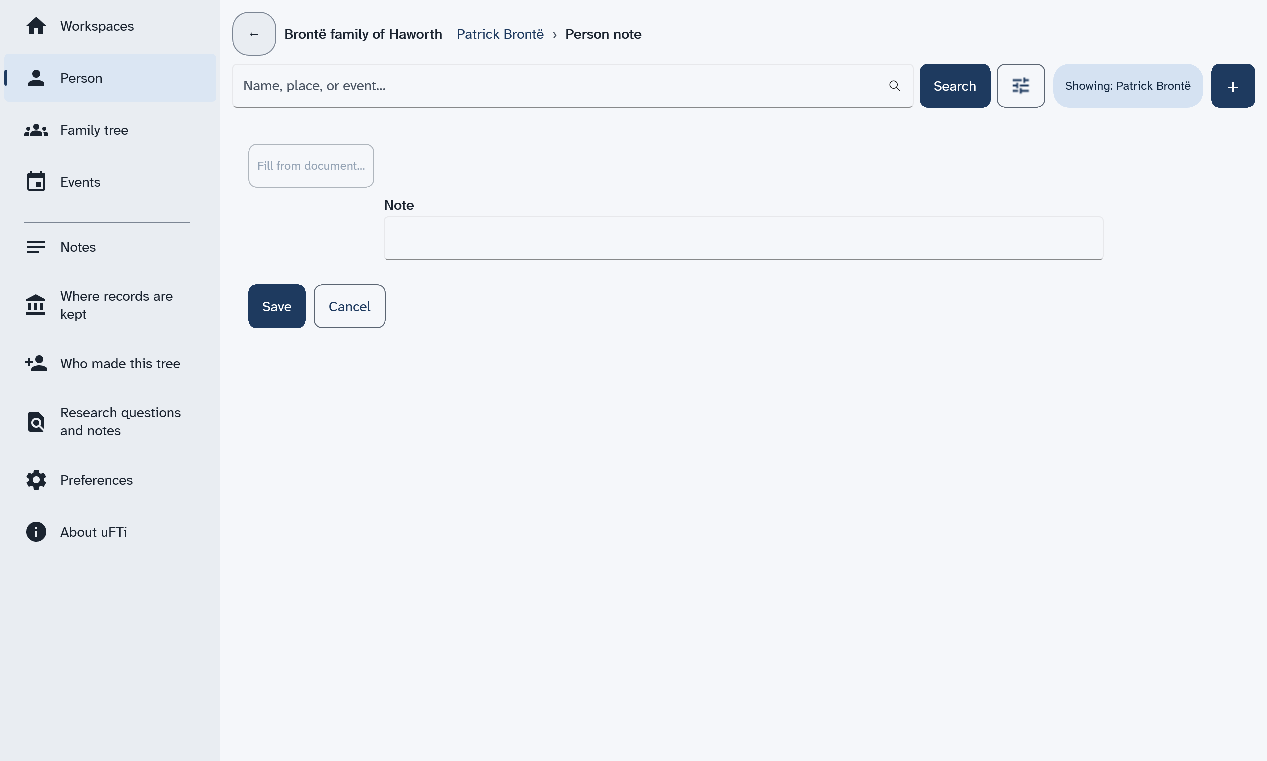The height and width of the screenshot is (761, 1267).
Task: Click the Research questions magnifier document icon
Action: [x=36, y=422]
